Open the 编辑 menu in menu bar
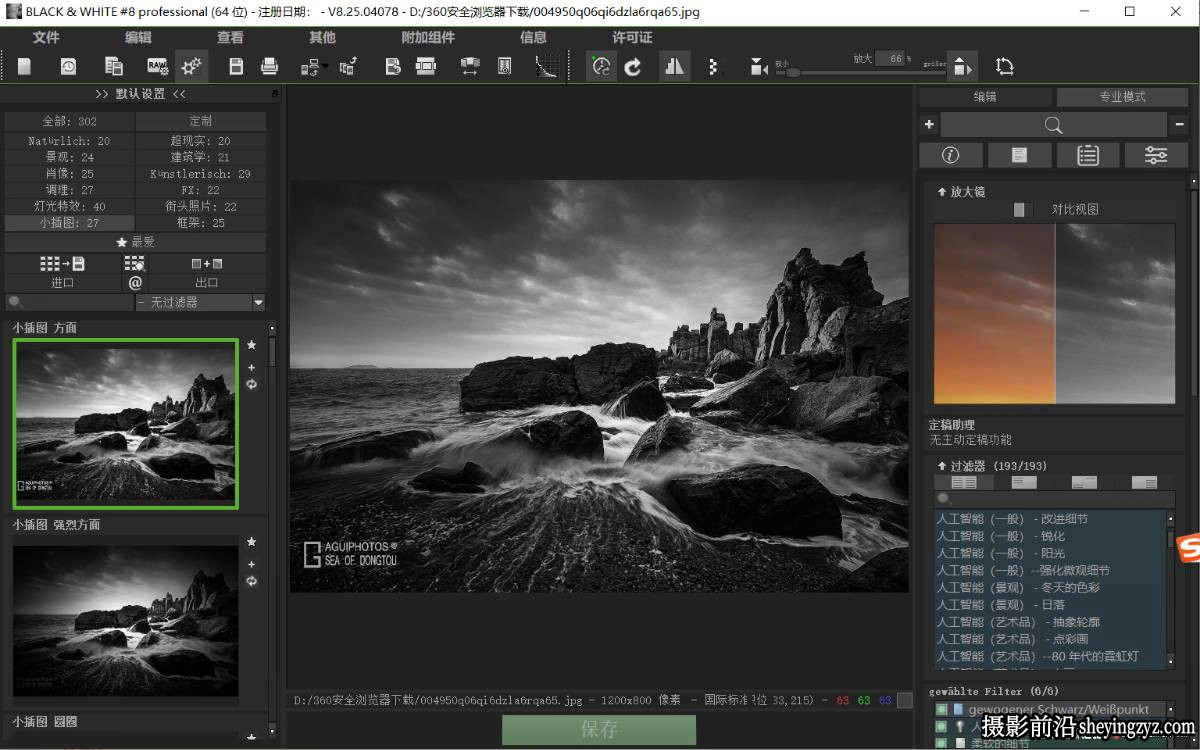1200x750 pixels. coord(138,37)
